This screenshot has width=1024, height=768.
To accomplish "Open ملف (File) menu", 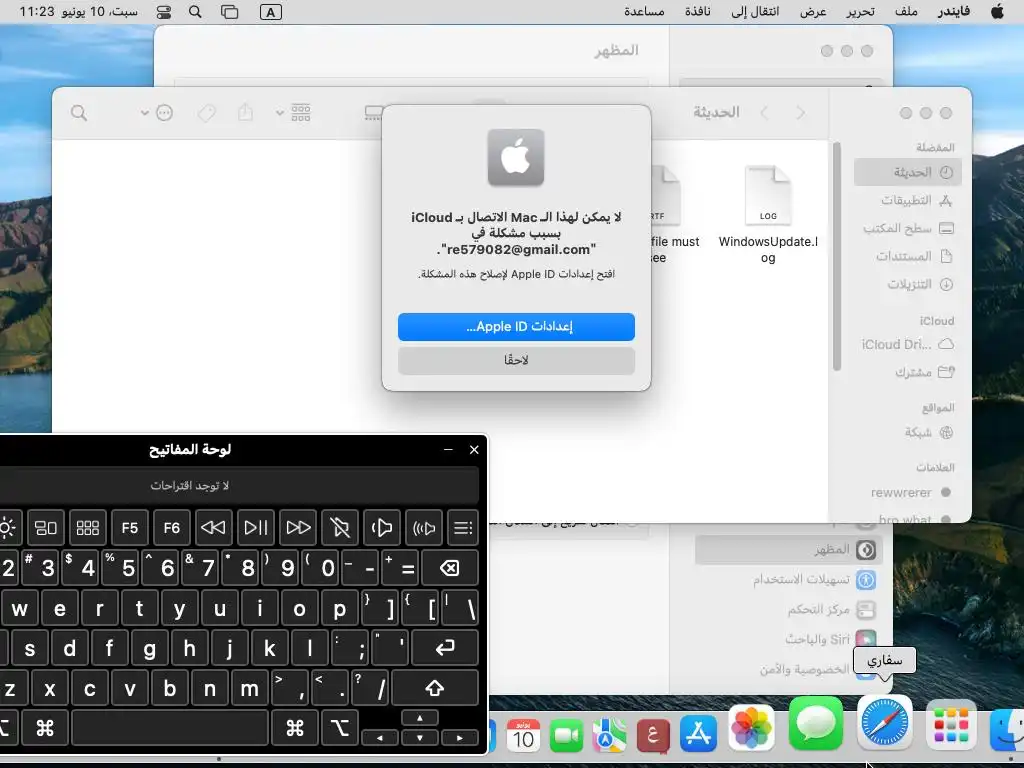I will coord(906,12).
